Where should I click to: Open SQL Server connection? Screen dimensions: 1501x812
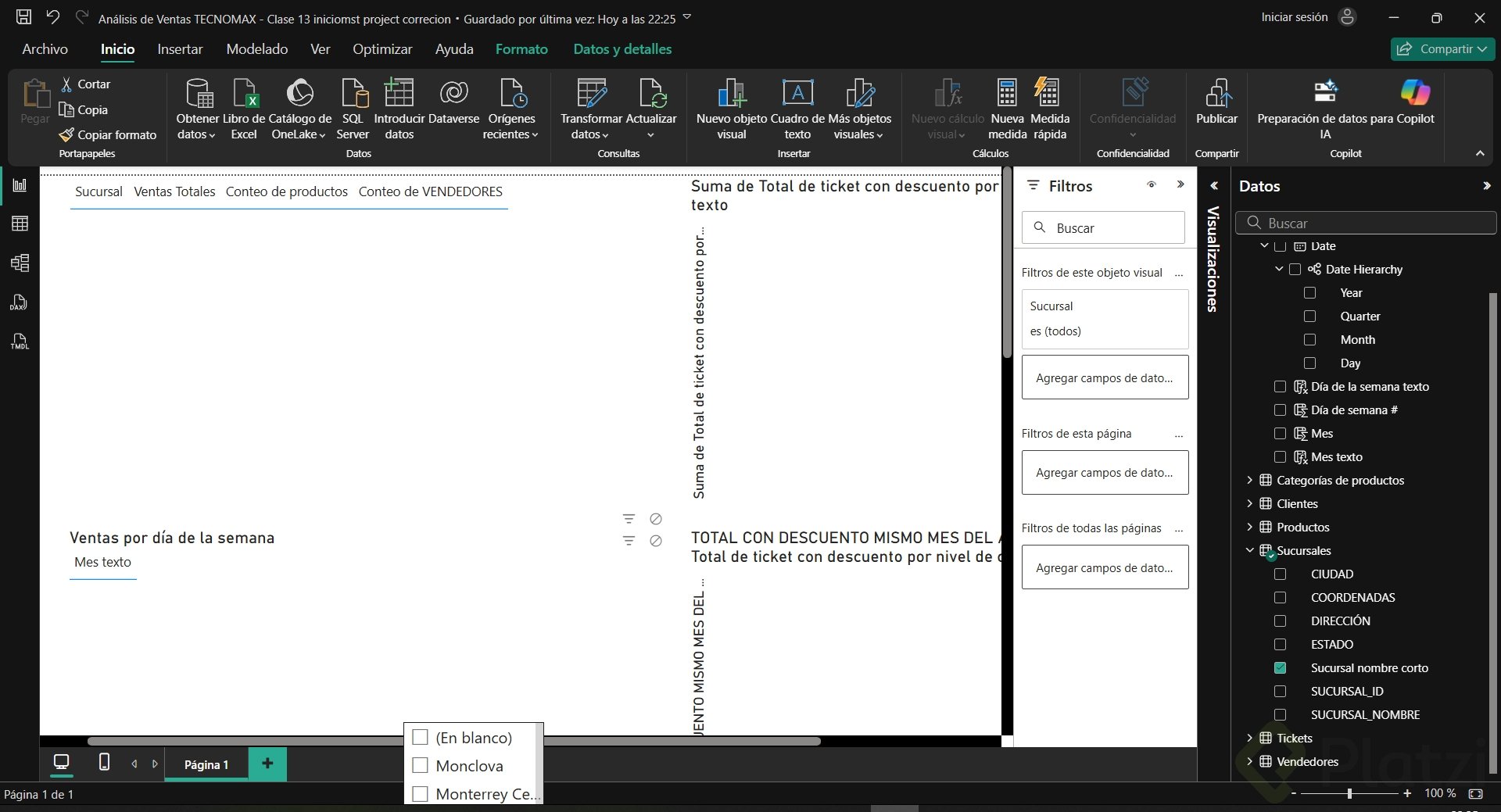point(353,109)
